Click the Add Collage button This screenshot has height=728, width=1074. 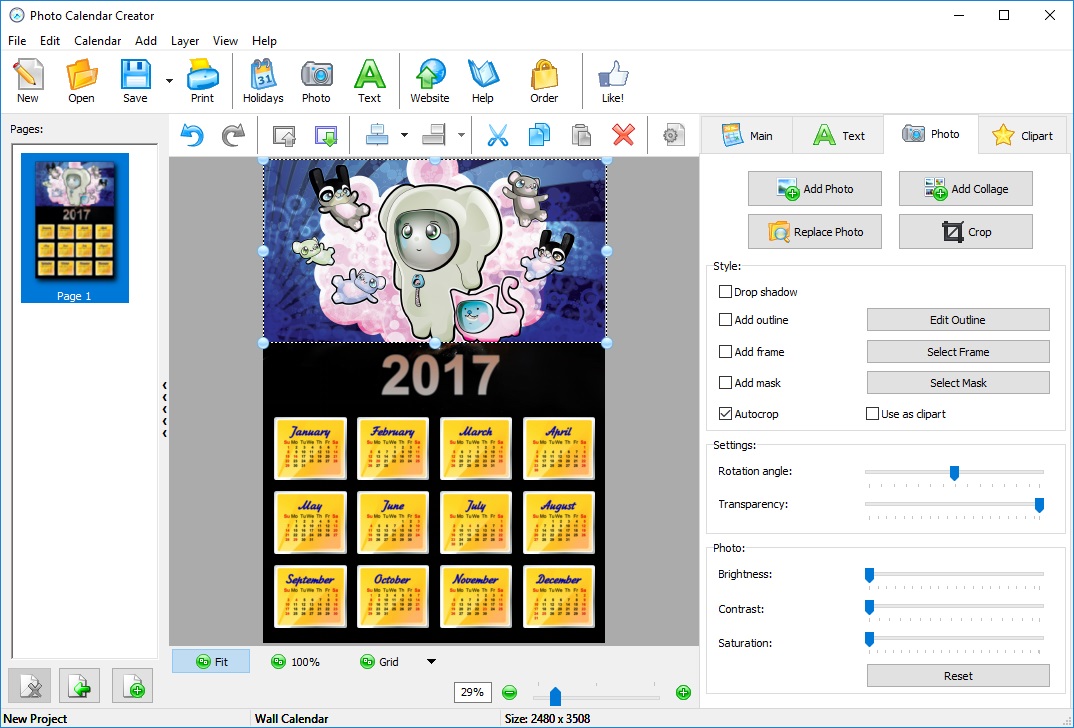[x=964, y=188]
